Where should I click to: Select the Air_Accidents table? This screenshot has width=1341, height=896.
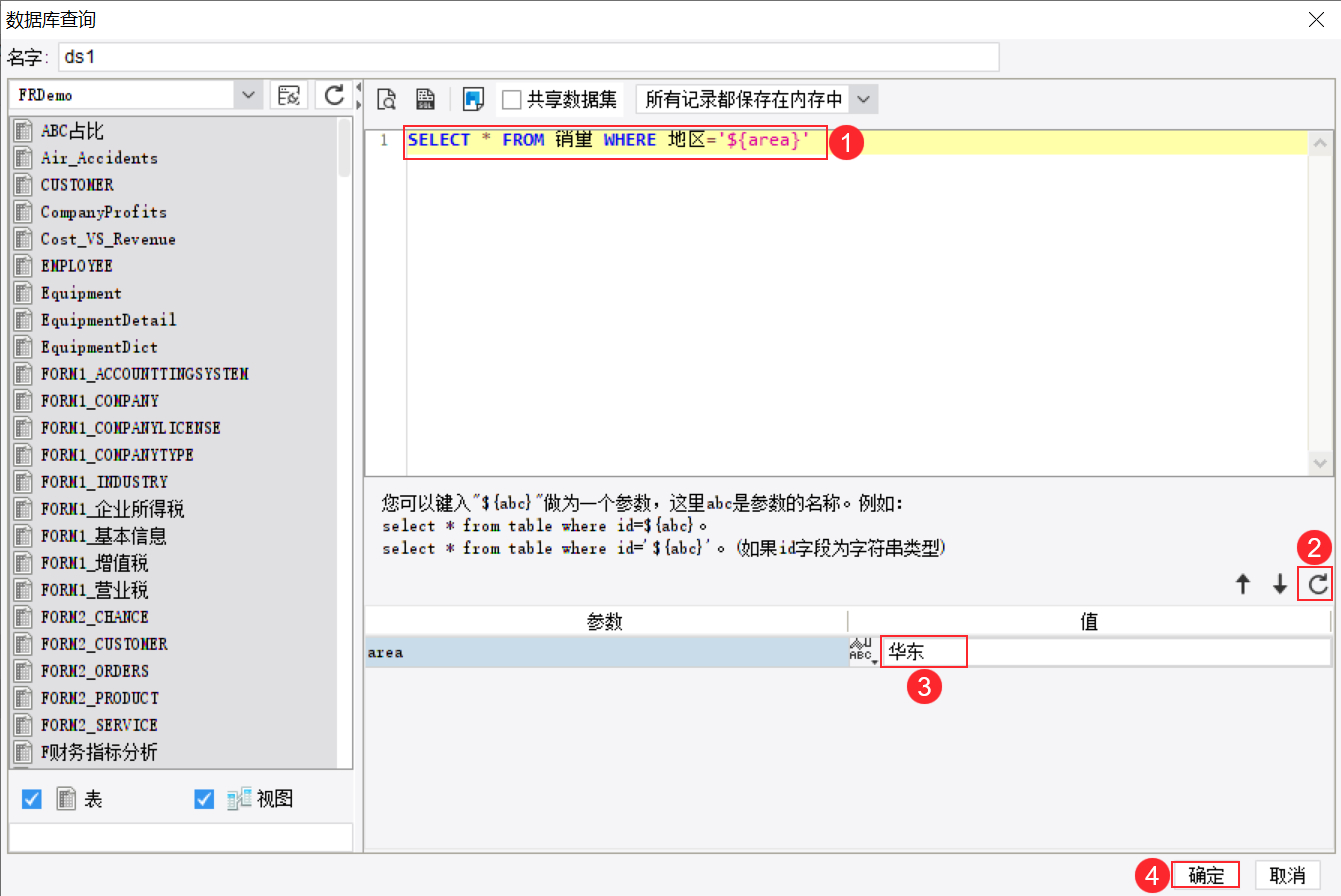99,158
